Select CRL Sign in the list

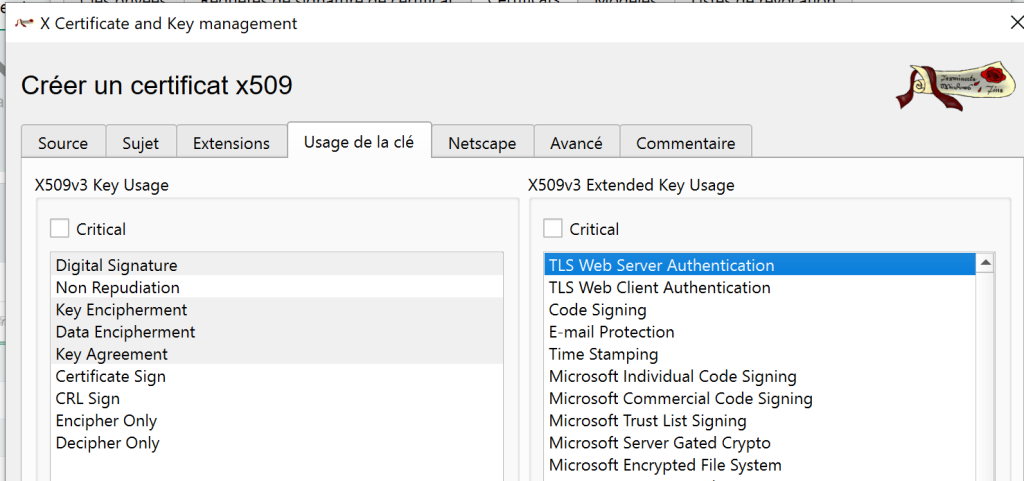click(x=88, y=399)
